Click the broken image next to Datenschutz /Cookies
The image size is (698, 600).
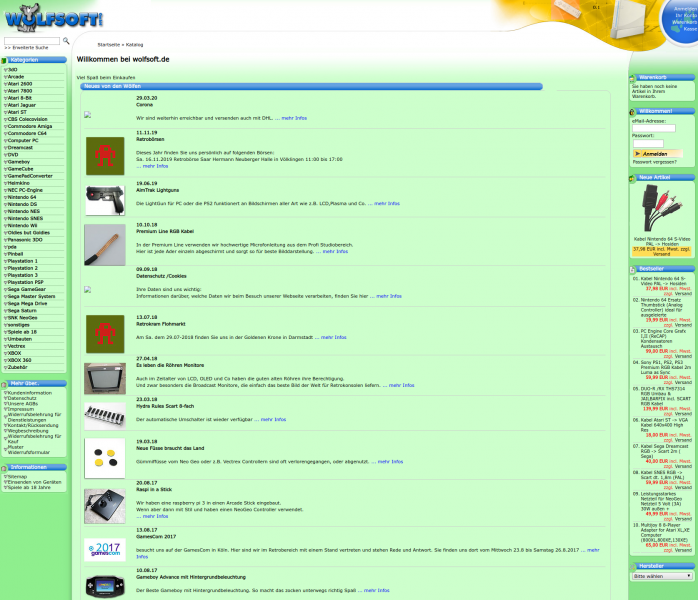88,290
